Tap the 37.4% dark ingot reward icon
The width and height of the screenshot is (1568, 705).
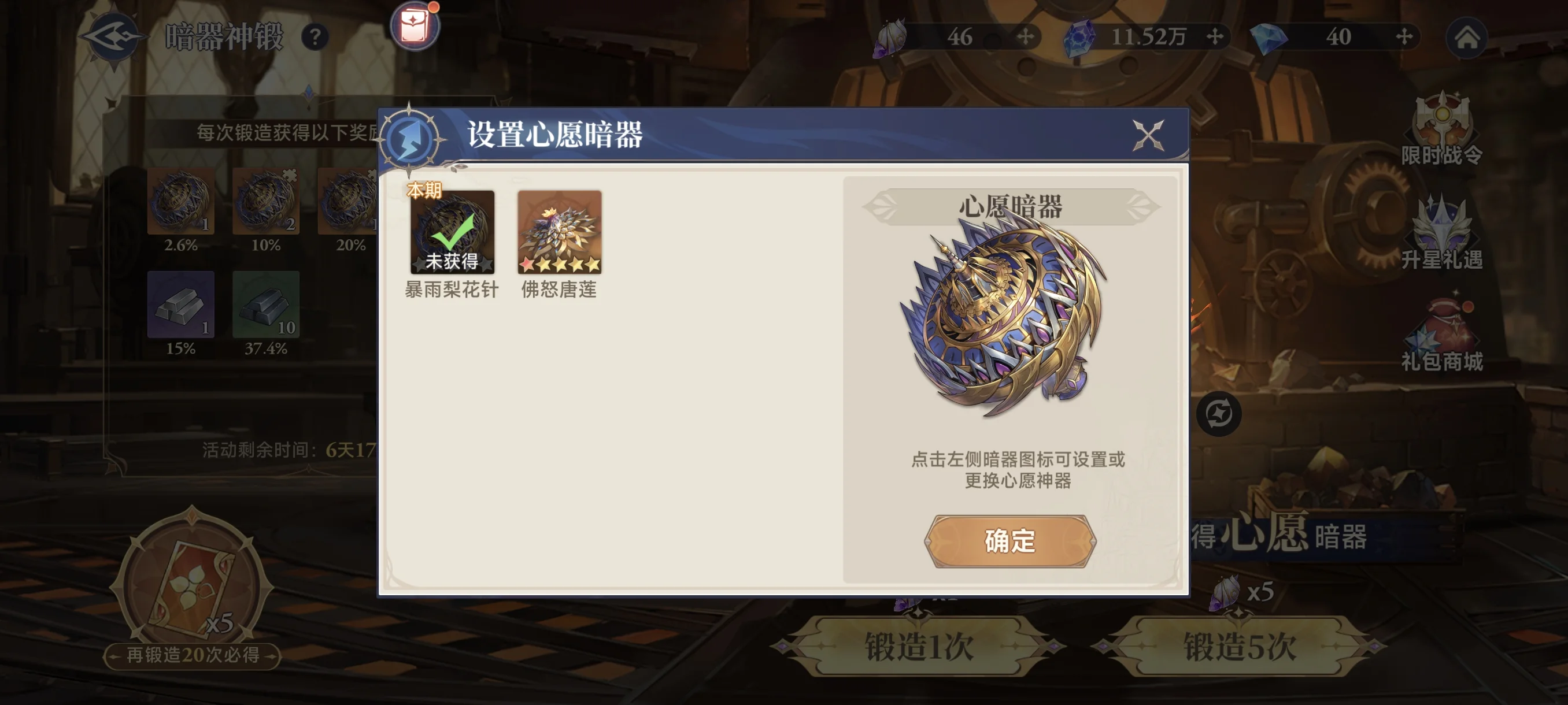pyautogui.click(x=266, y=304)
